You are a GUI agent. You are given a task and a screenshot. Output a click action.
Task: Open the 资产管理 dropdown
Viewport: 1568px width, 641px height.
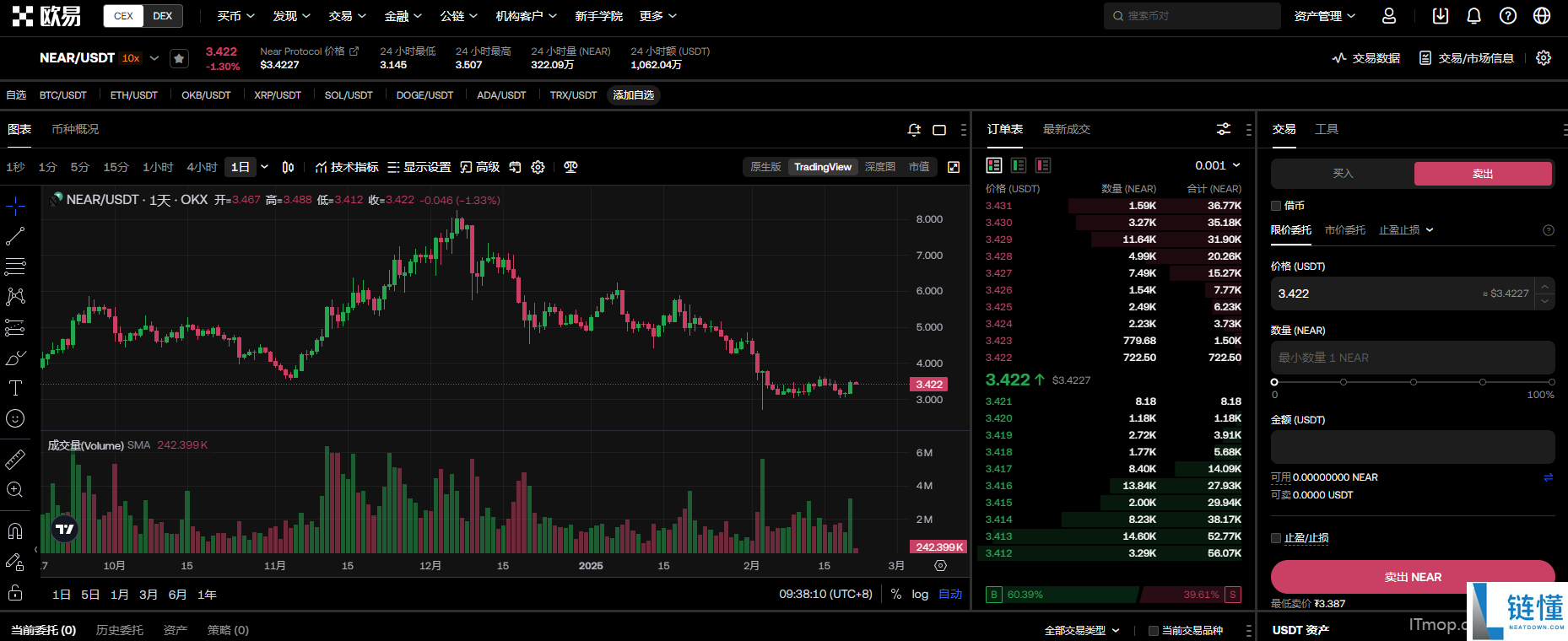pos(1325,16)
